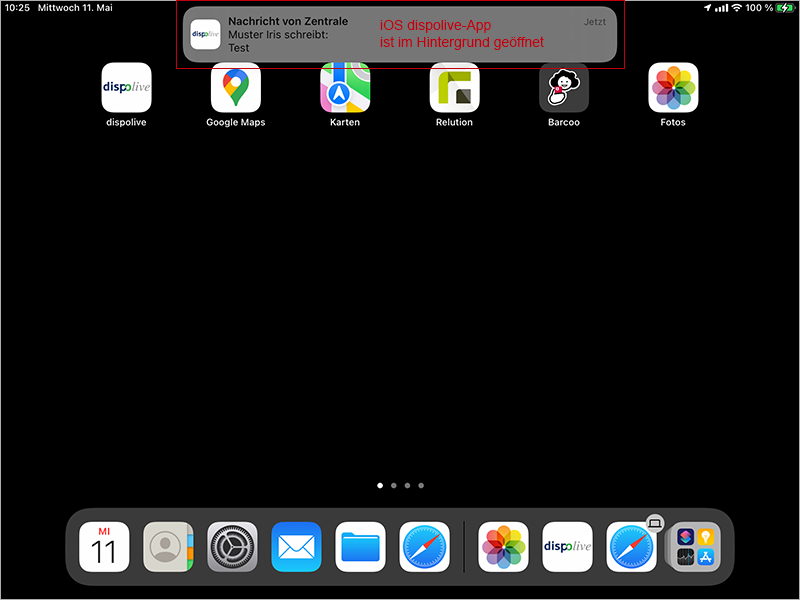Open Contacts app in the dock
Viewport: 800px width, 600px height.
pos(168,546)
